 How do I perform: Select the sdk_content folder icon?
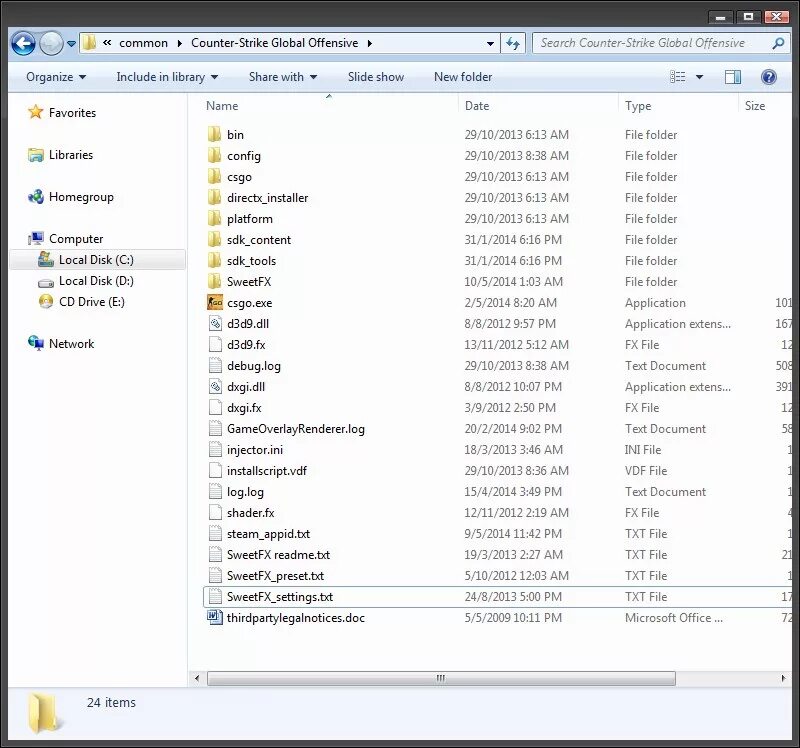pos(214,239)
